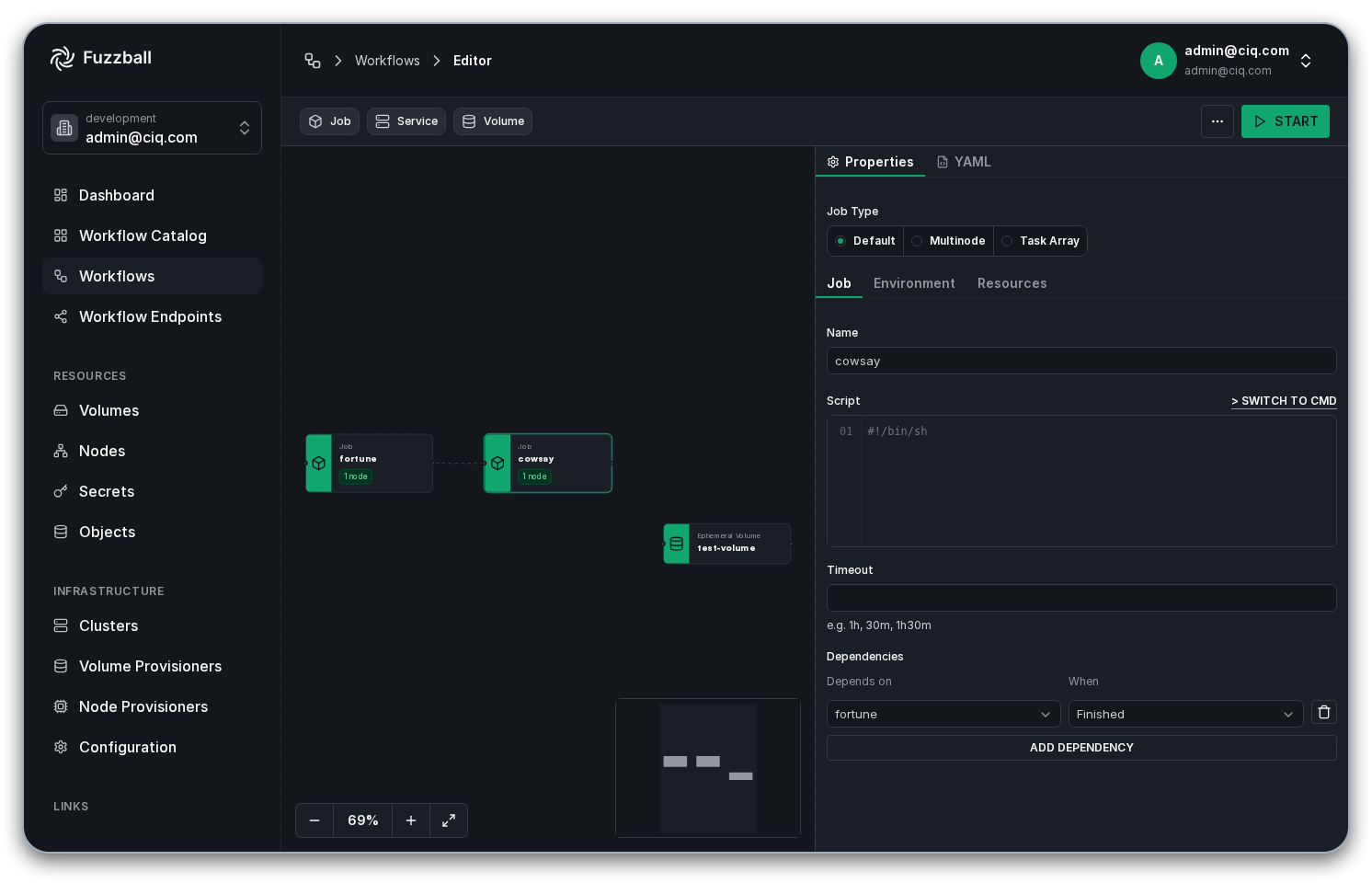
Task: Expand the development account switcher
Action: pyautogui.click(x=152, y=128)
